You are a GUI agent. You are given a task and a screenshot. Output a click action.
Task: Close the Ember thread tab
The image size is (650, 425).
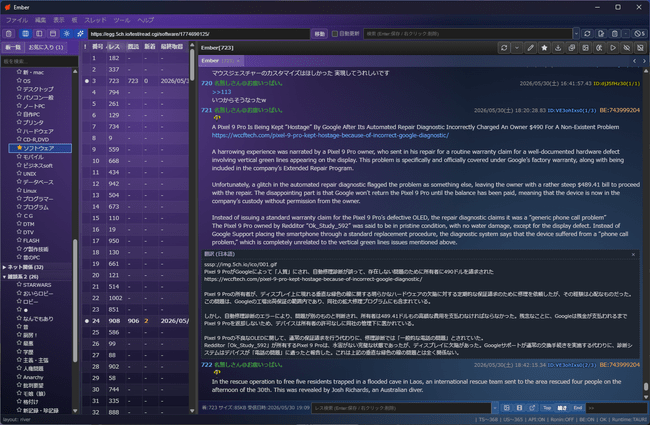(x=238, y=61)
